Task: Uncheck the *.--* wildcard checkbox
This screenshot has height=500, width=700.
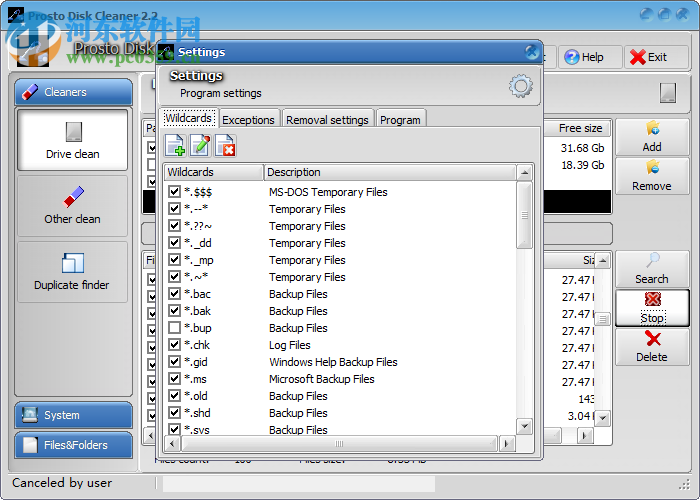Action: [x=174, y=208]
